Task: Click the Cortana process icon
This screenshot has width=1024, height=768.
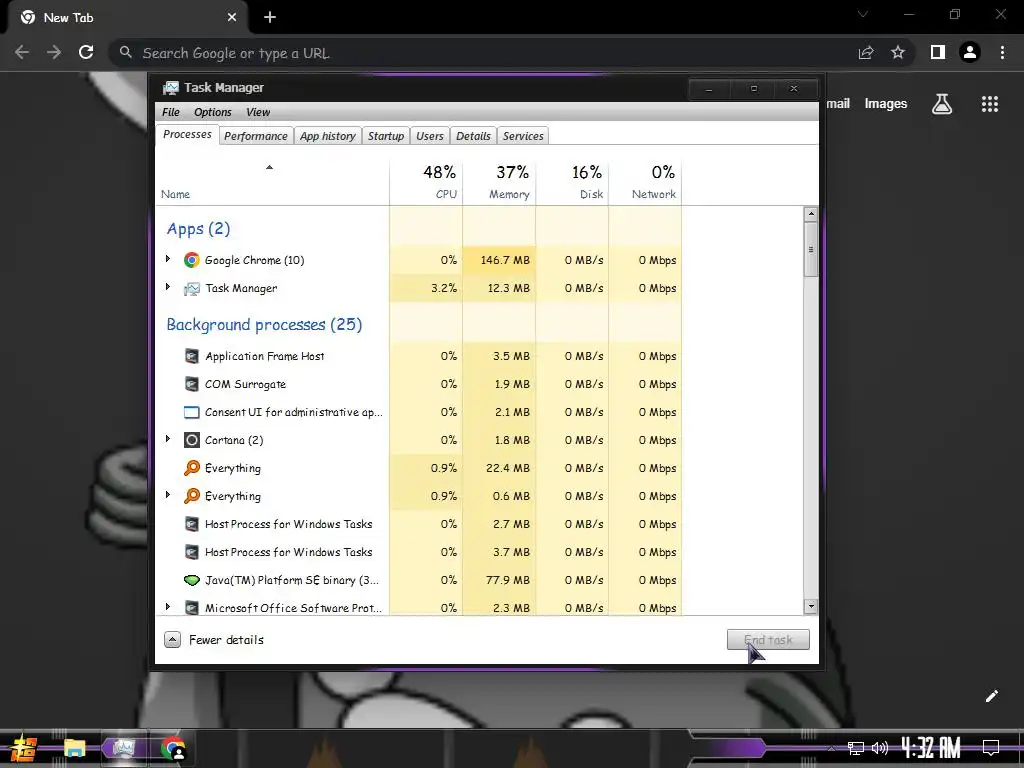Action: click(x=191, y=440)
